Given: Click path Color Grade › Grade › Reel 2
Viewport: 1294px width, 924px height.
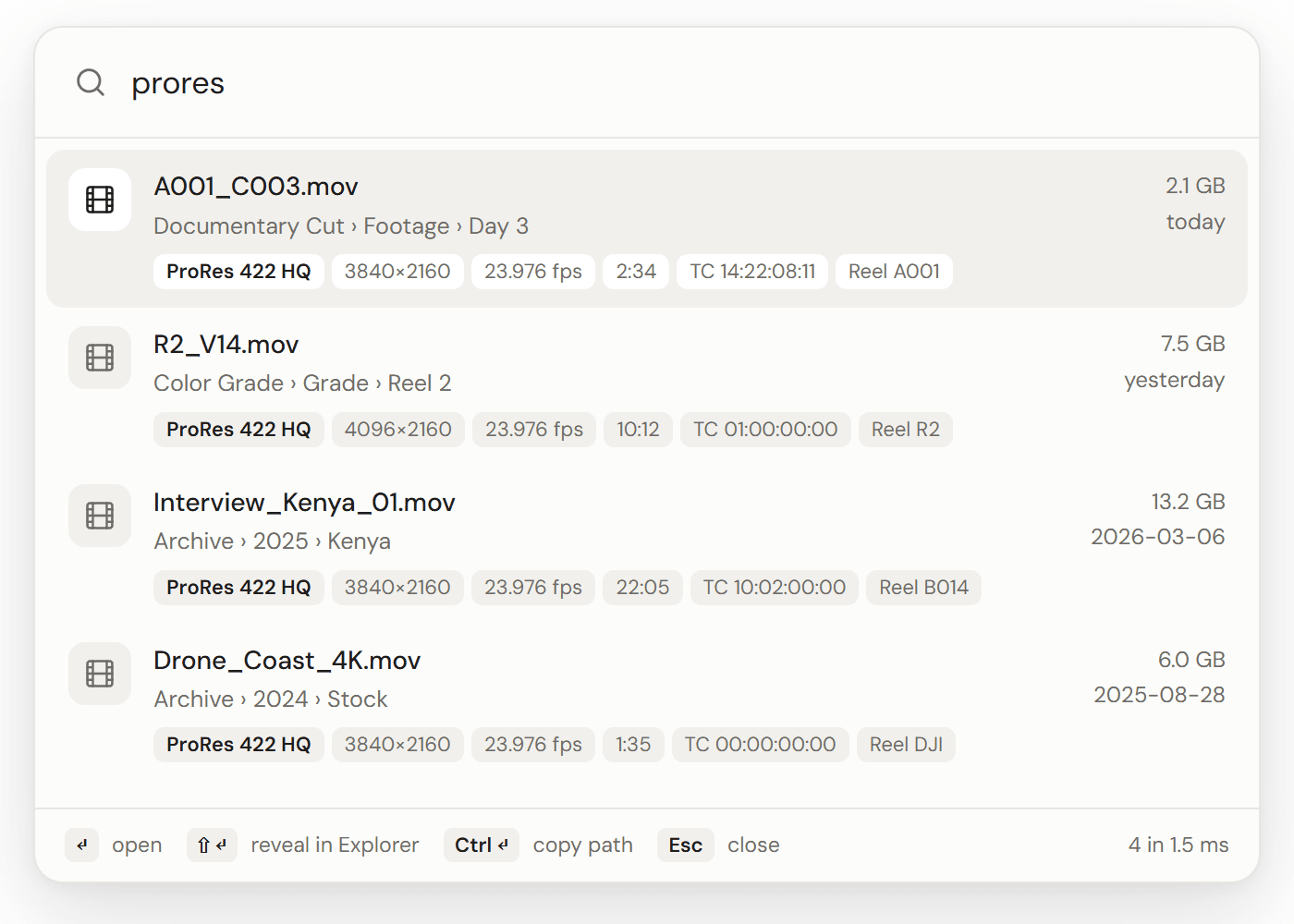Looking at the screenshot, I should pos(302,383).
